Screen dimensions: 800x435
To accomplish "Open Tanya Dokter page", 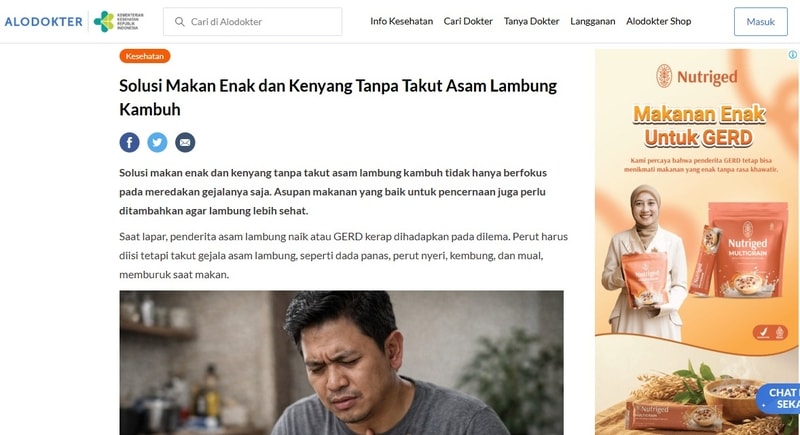I will (532, 21).
